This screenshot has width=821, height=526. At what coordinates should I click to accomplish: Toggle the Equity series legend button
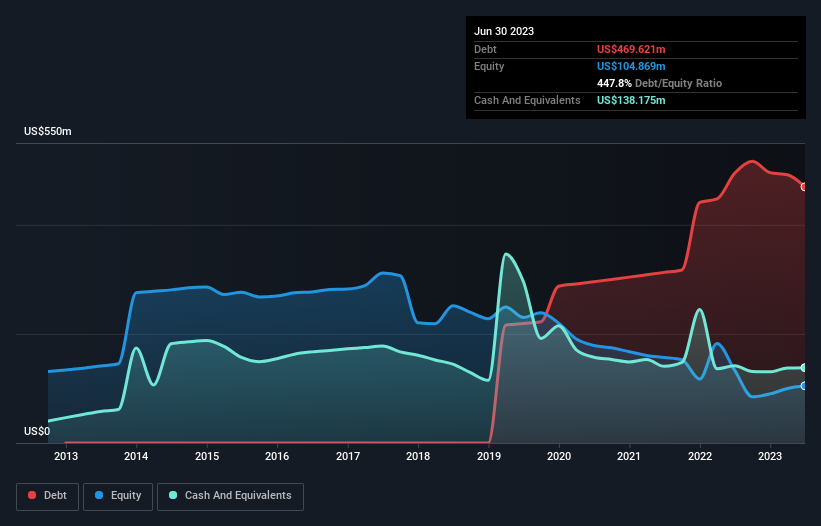coord(118,496)
